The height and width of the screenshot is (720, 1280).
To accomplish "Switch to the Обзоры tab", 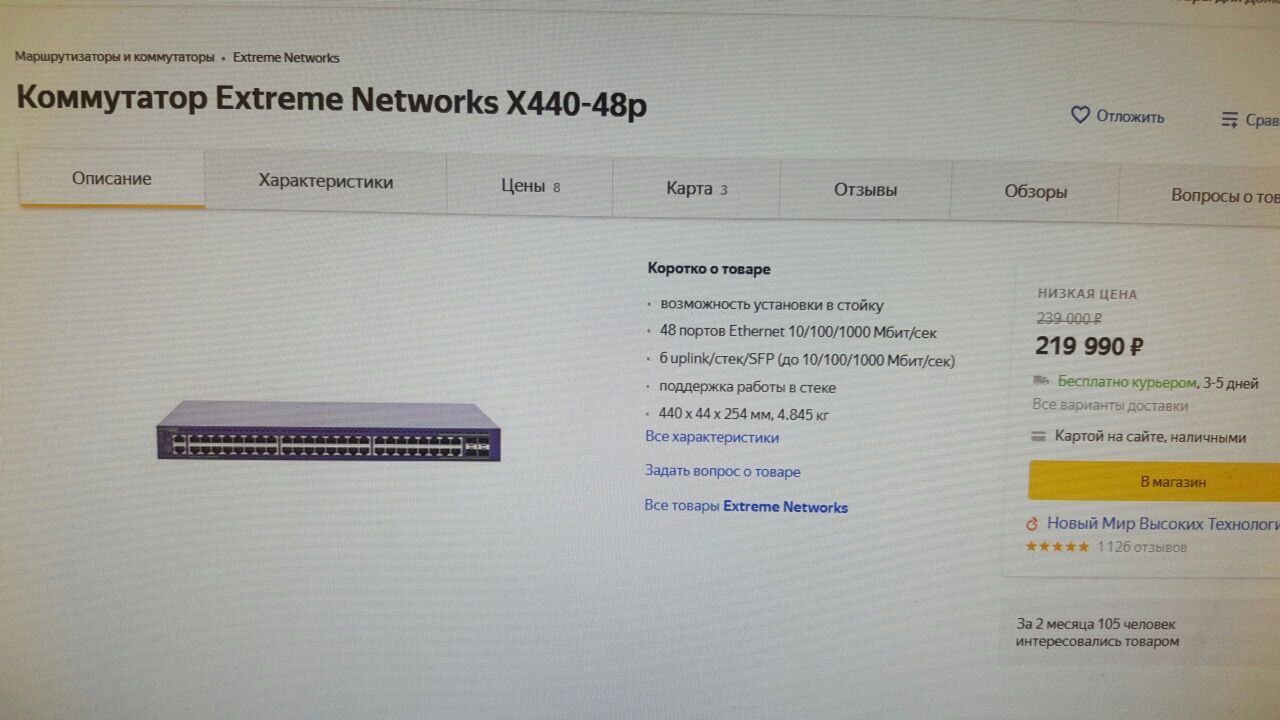I will click(x=1036, y=192).
